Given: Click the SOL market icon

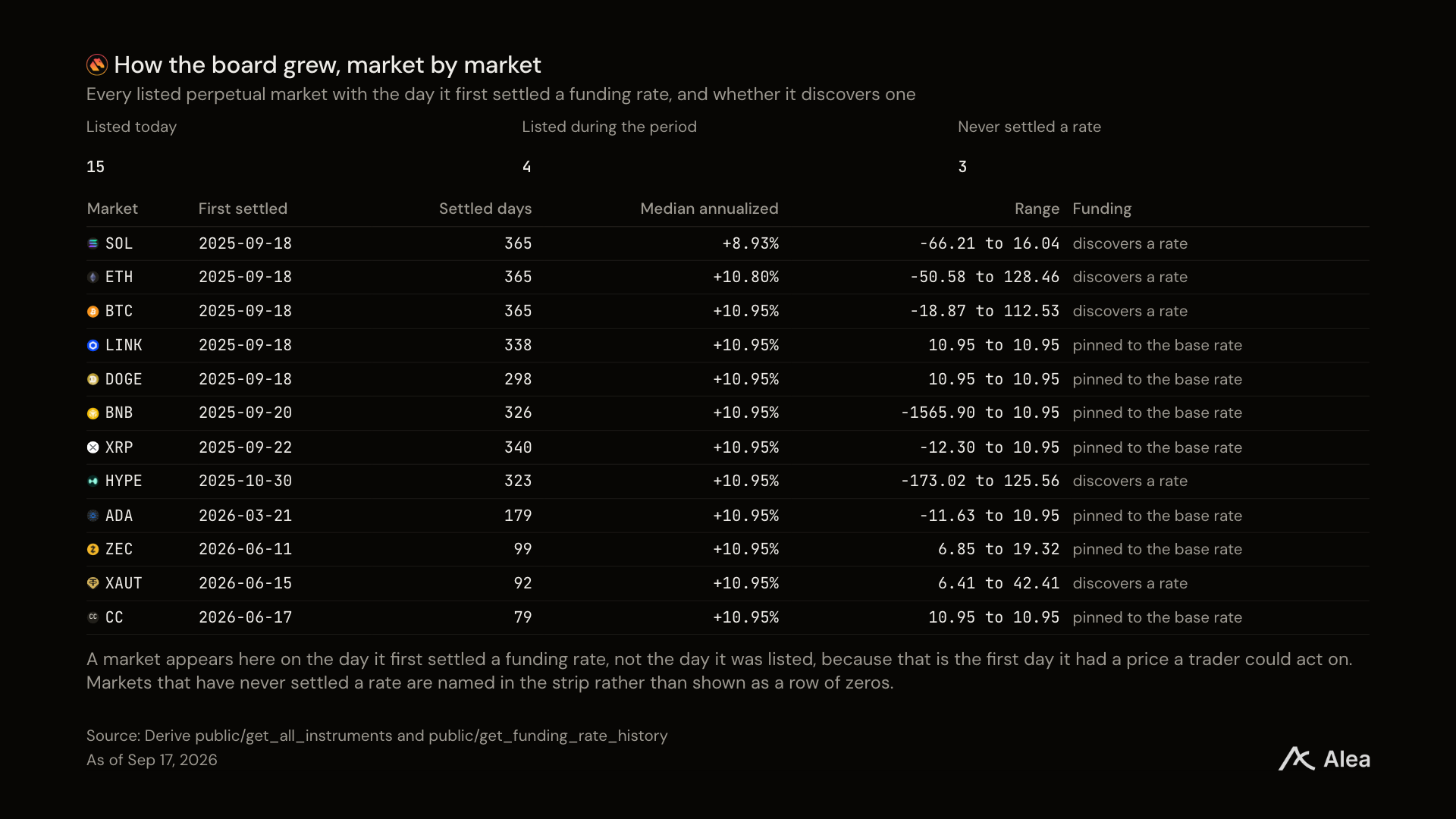Looking at the screenshot, I should [93, 243].
